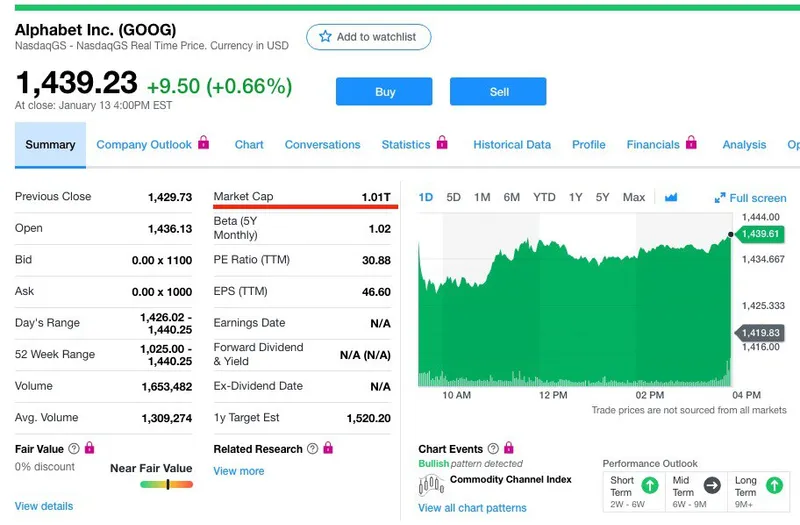The width and height of the screenshot is (800, 525).
Task: Click the star icon on Add to watchlist
Action: pyautogui.click(x=325, y=37)
